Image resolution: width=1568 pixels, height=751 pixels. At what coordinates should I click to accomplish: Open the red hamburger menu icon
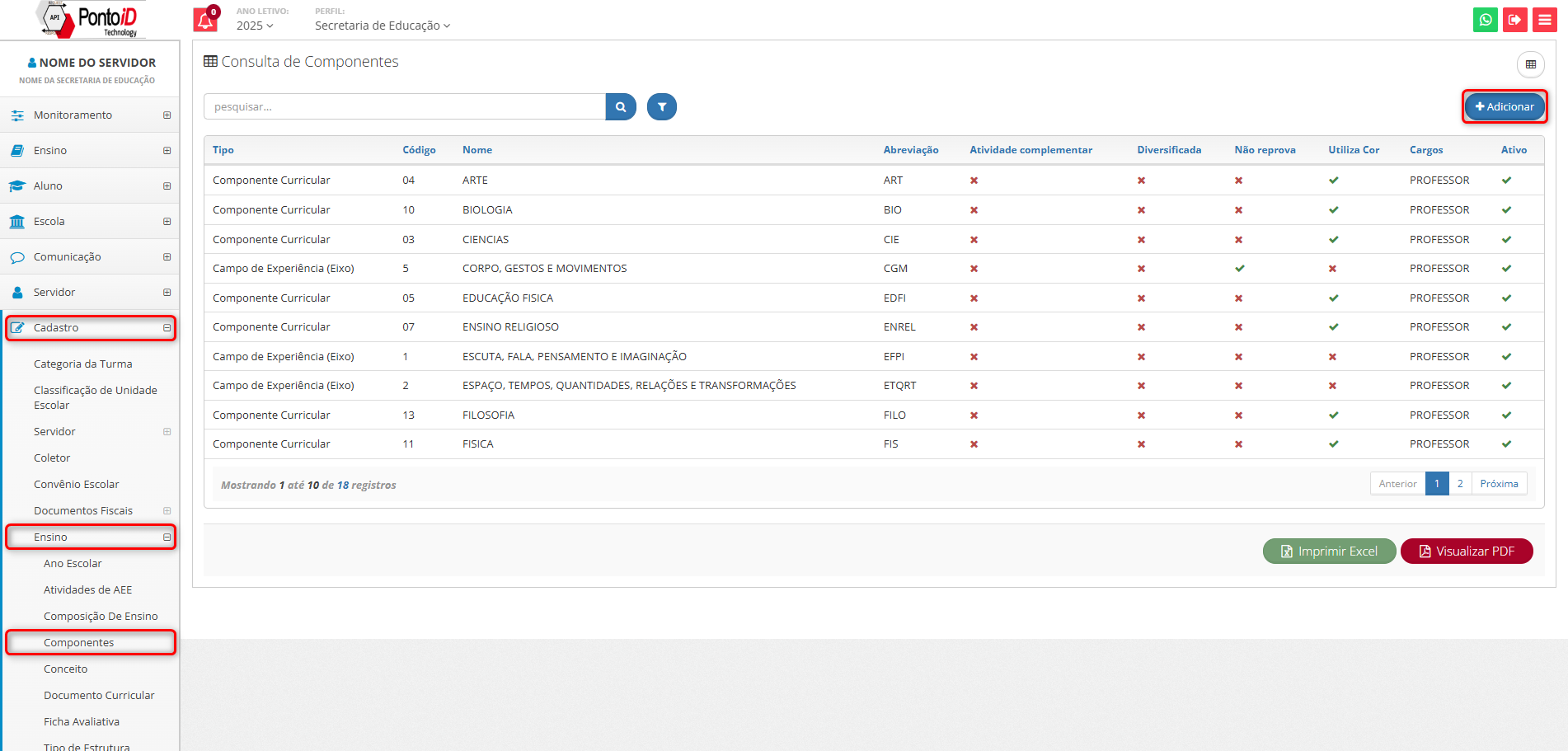pyautogui.click(x=1544, y=20)
